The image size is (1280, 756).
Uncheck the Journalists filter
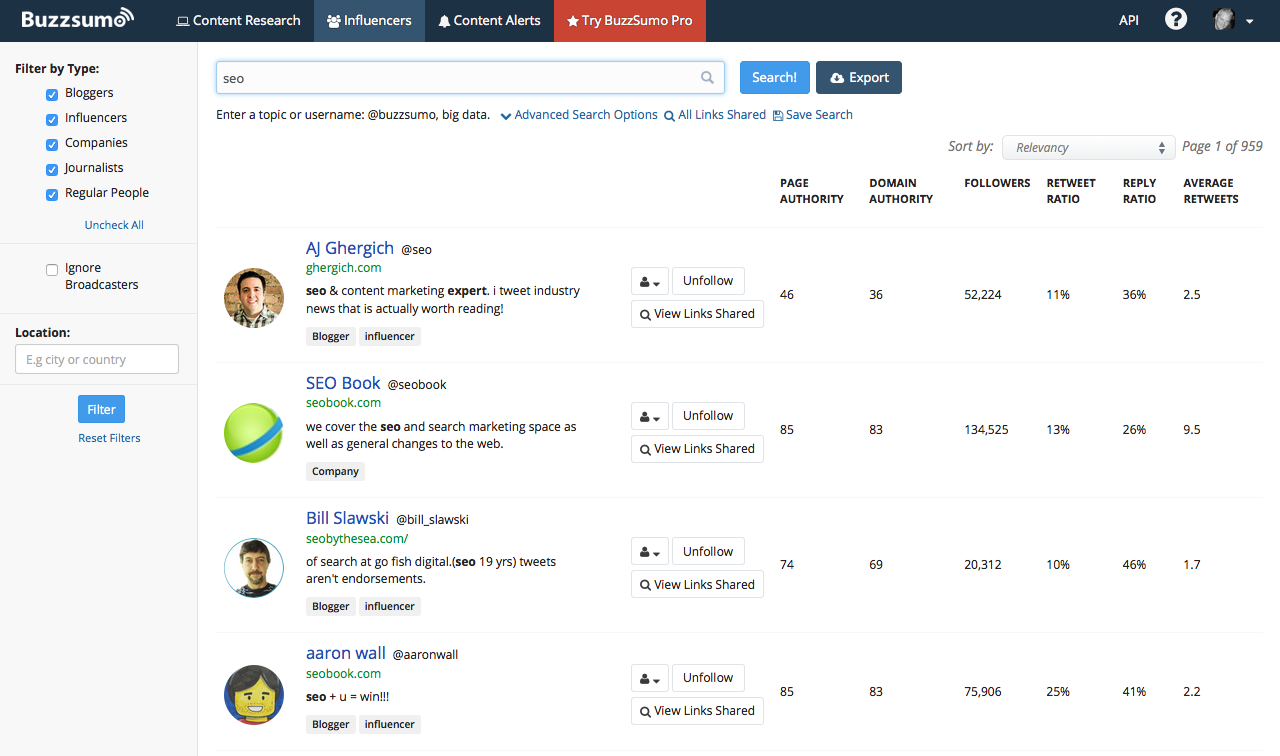point(52,169)
